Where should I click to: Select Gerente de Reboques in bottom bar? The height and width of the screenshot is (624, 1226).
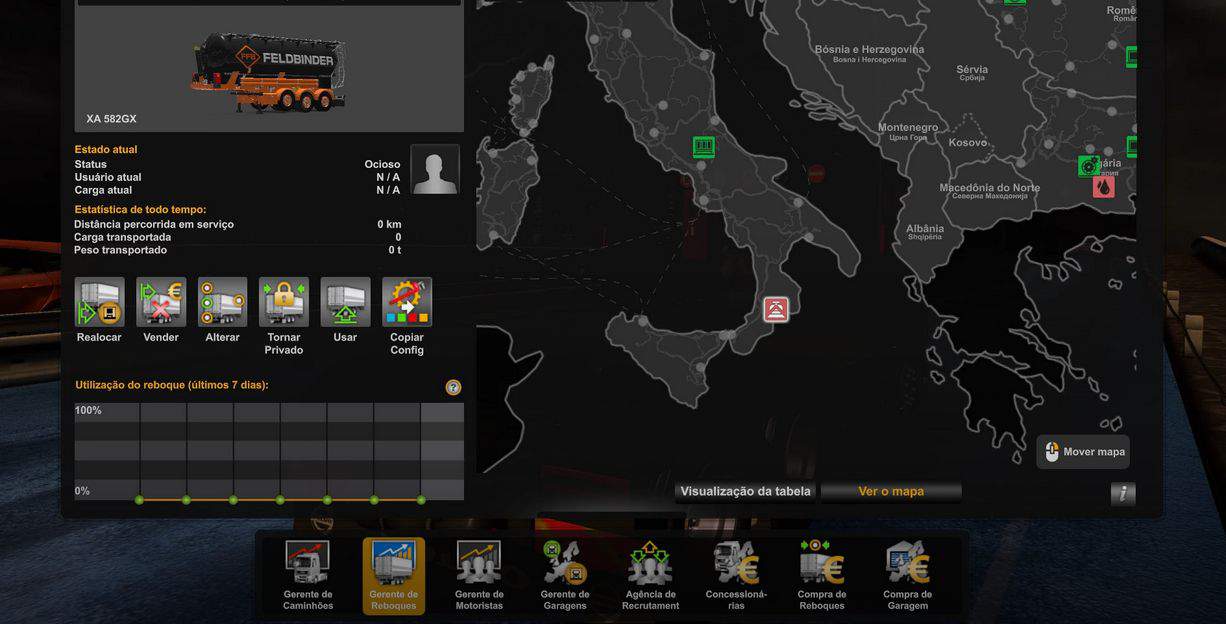click(394, 575)
